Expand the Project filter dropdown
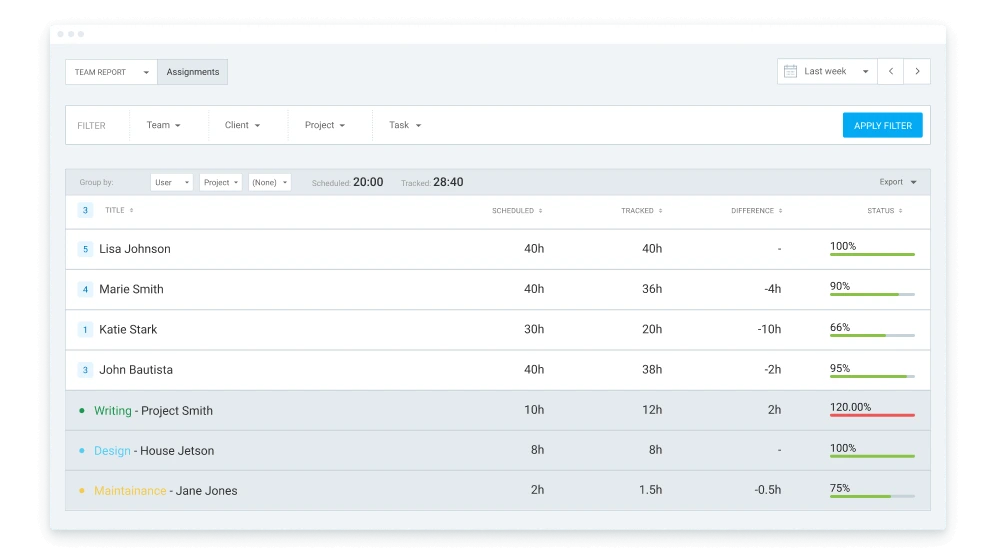This screenshot has width=996, height=554. click(325, 125)
